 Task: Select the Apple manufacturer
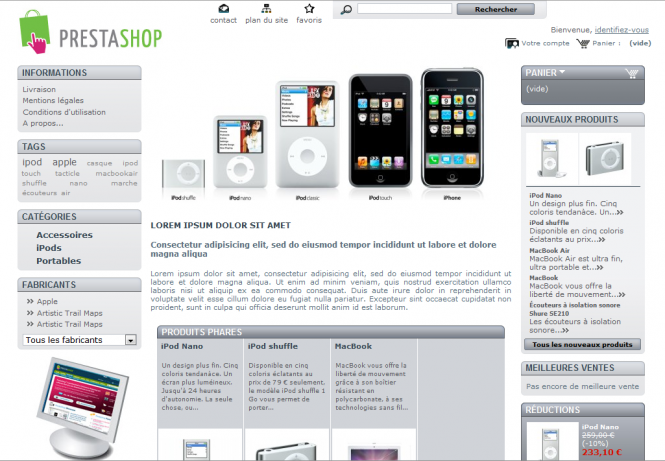tap(47, 302)
